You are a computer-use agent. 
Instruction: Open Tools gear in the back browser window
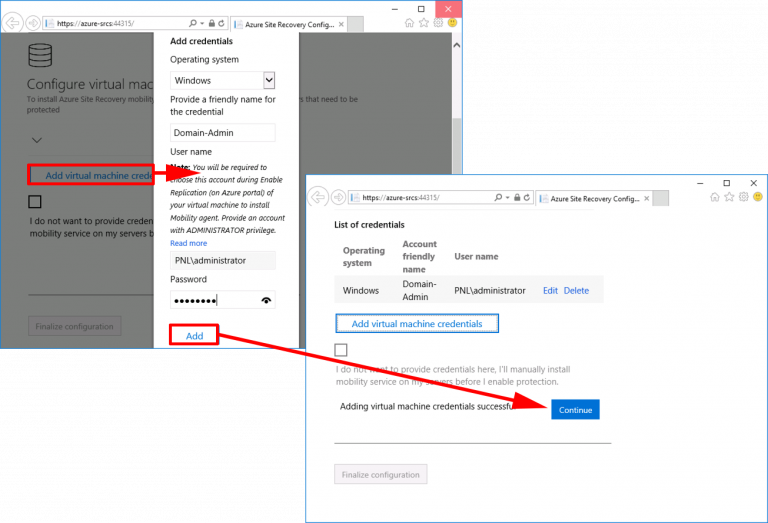pyautogui.click(x=438, y=23)
